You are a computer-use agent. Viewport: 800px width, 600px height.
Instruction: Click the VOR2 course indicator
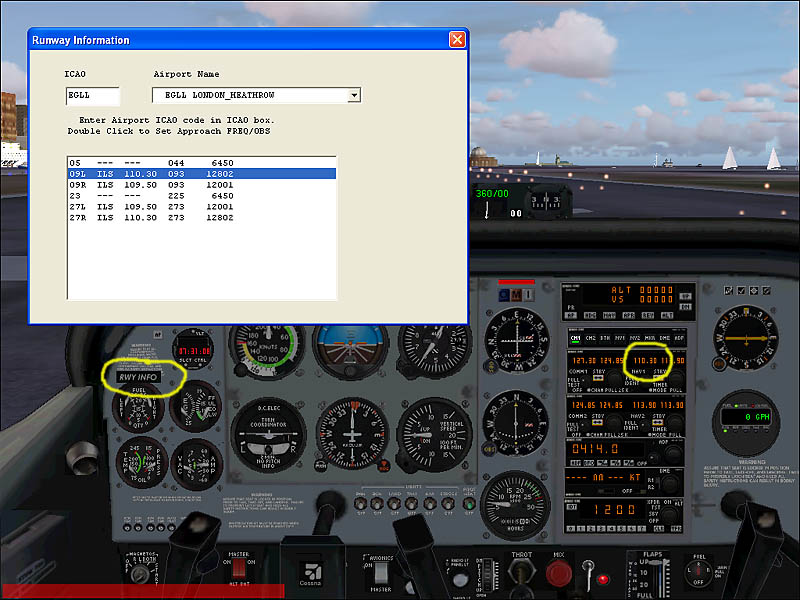click(516, 423)
